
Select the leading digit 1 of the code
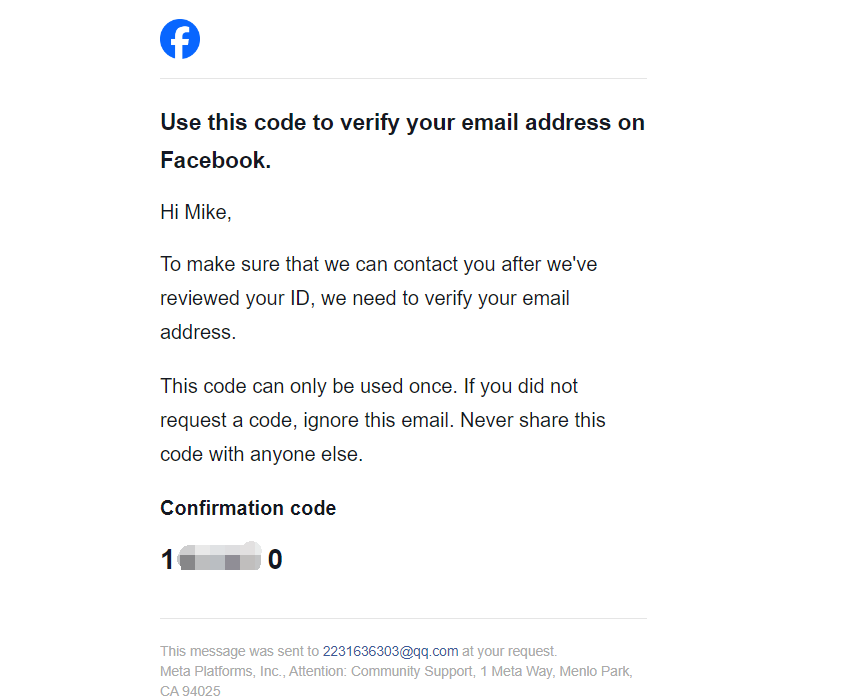click(167, 559)
